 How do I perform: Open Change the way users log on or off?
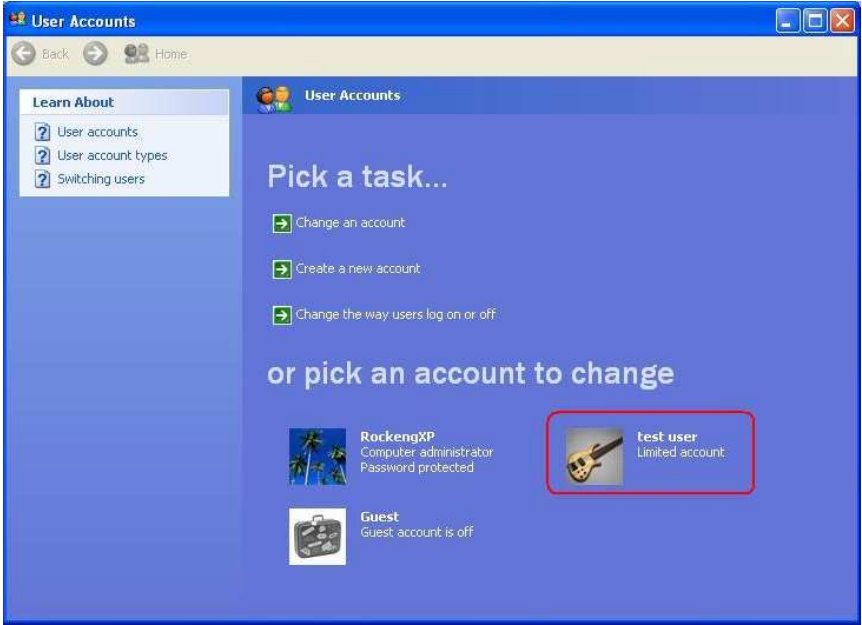pyautogui.click(x=396, y=314)
